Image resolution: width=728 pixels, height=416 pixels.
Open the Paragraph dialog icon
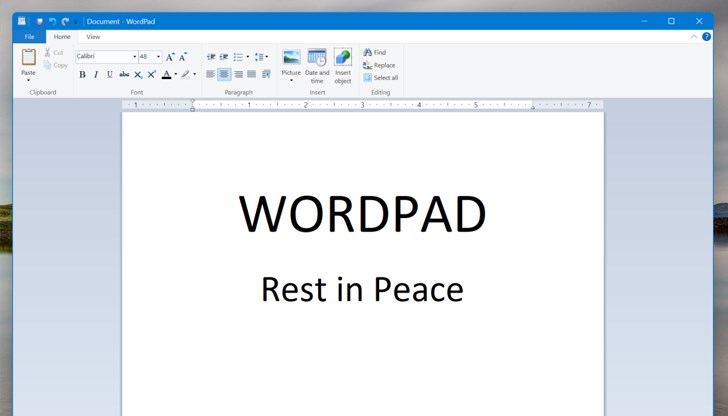(x=266, y=74)
